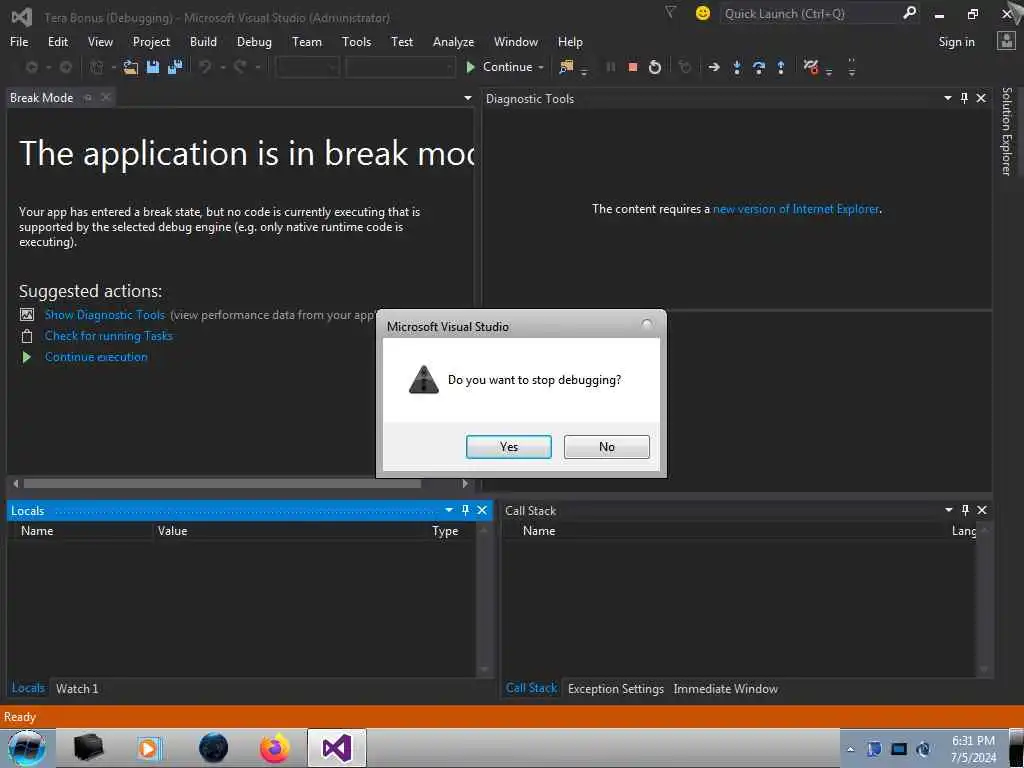Click the notifications flag icon
This screenshot has height=768, width=1024.
670,12
